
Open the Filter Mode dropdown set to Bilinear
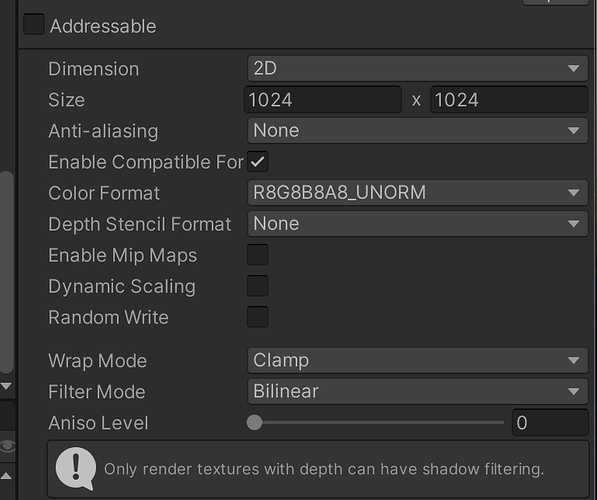tap(418, 391)
